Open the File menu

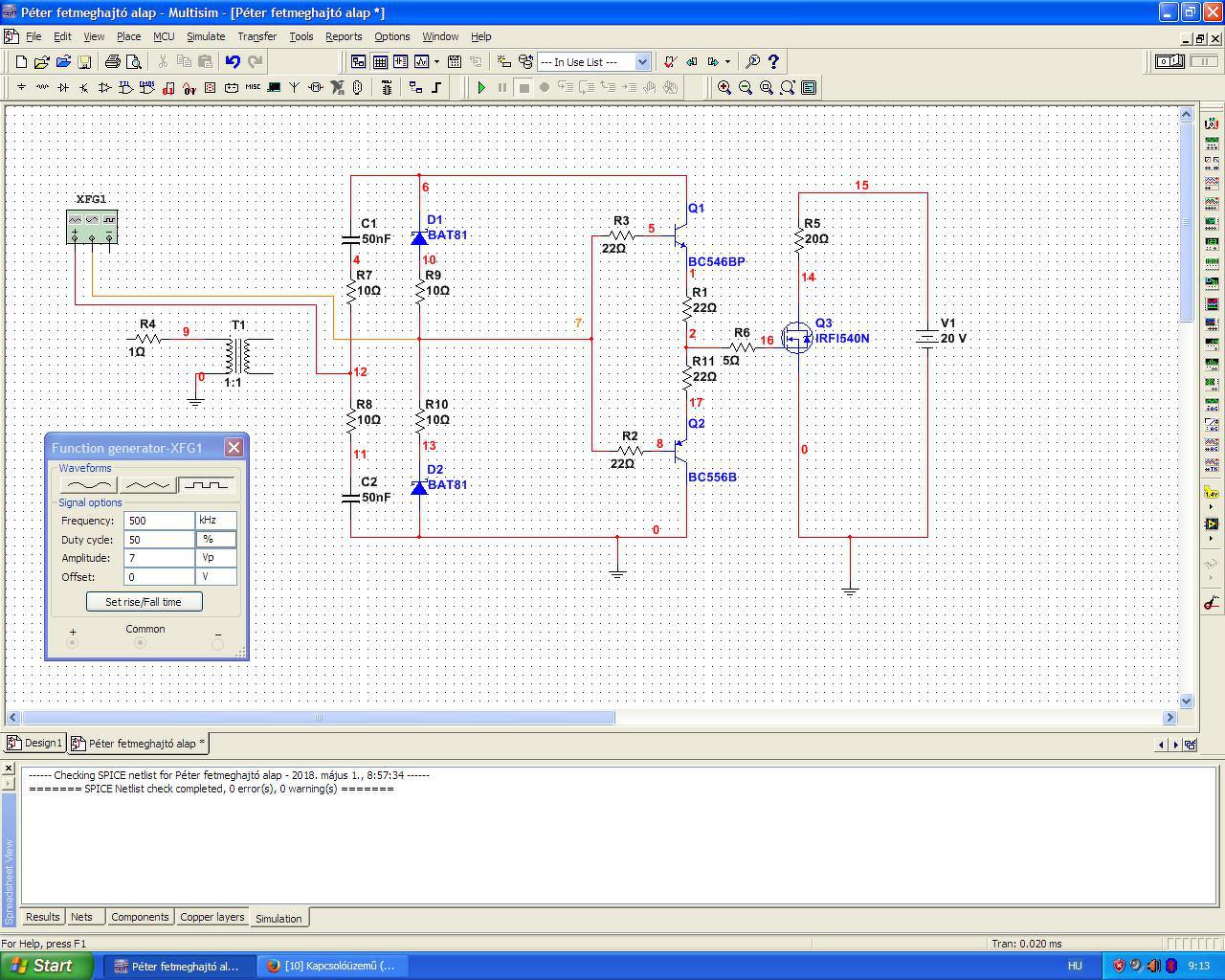(33, 36)
